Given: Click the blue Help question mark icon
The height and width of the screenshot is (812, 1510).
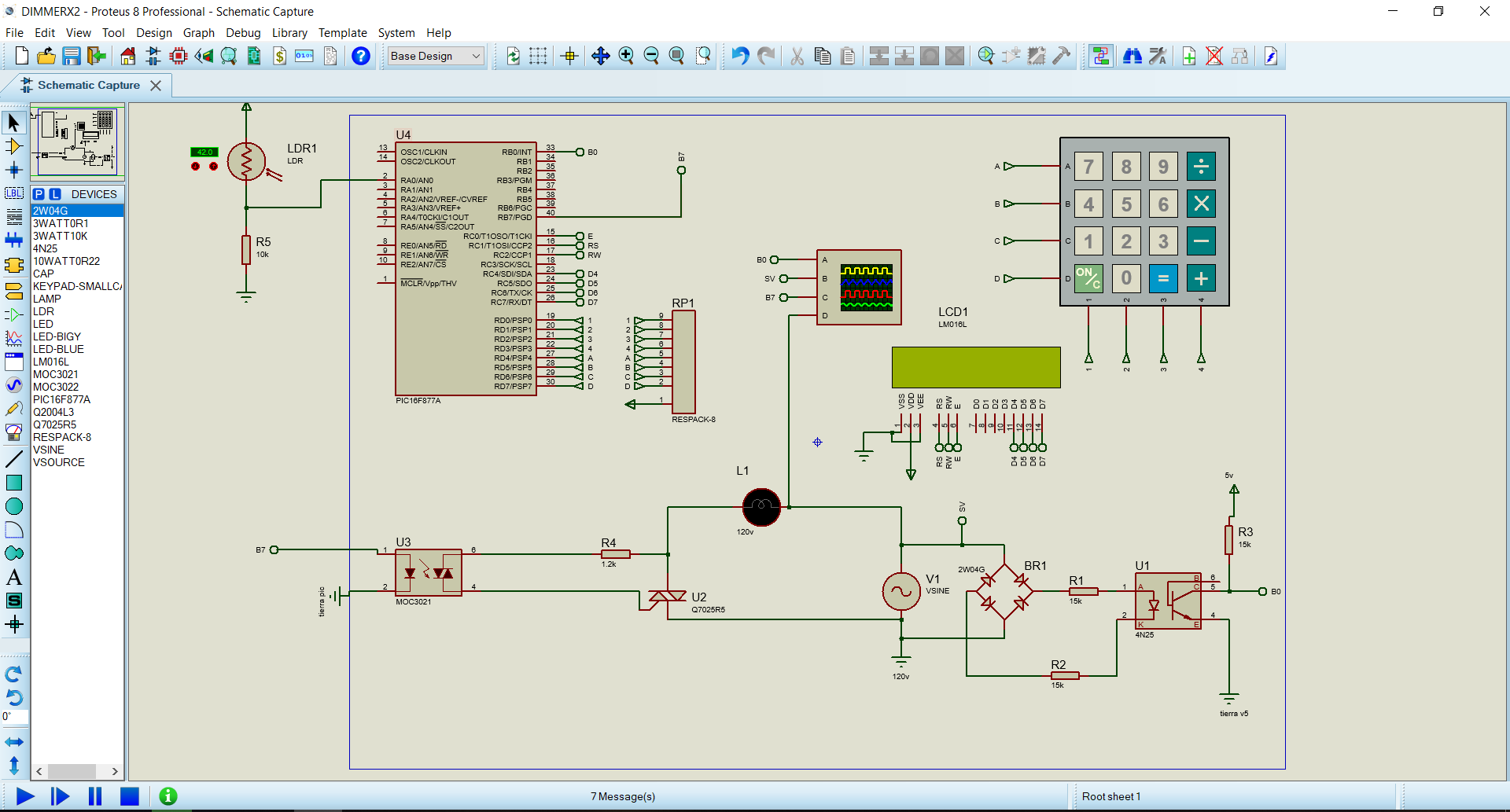Looking at the screenshot, I should 361,56.
